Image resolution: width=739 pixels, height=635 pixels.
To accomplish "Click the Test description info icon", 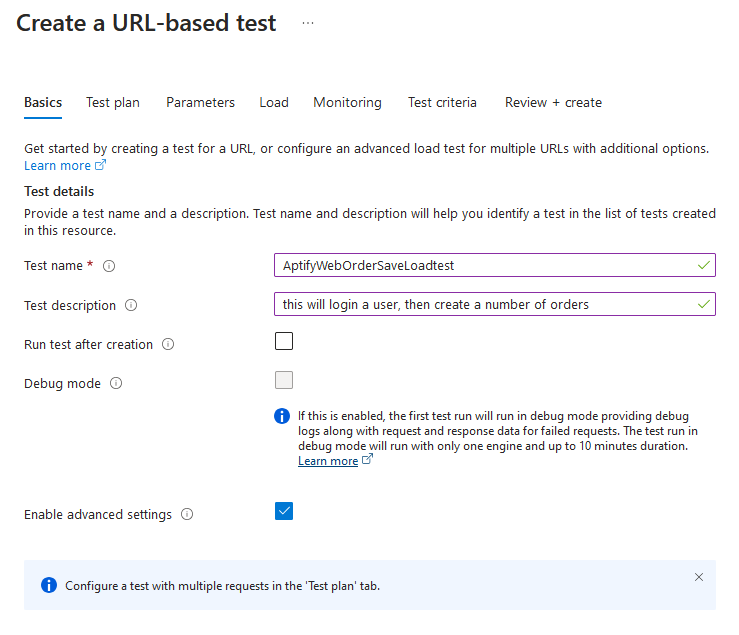I will (131, 305).
